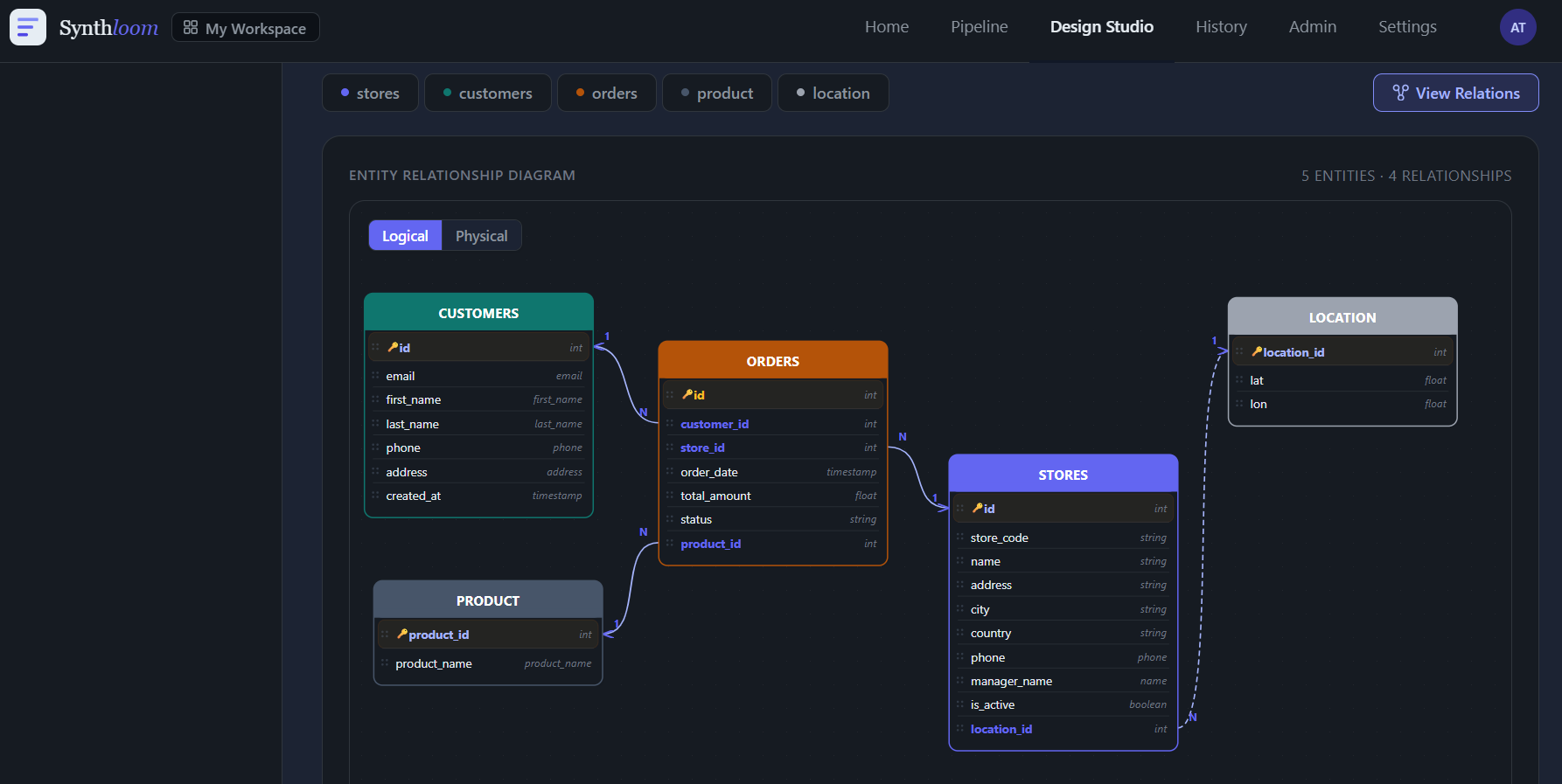Click the View Relations button
Viewport: 1562px width, 784px height.
point(1455,93)
